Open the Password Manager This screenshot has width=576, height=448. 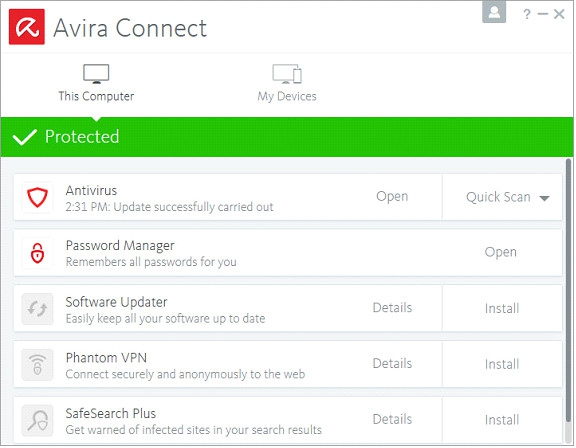click(500, 252)
